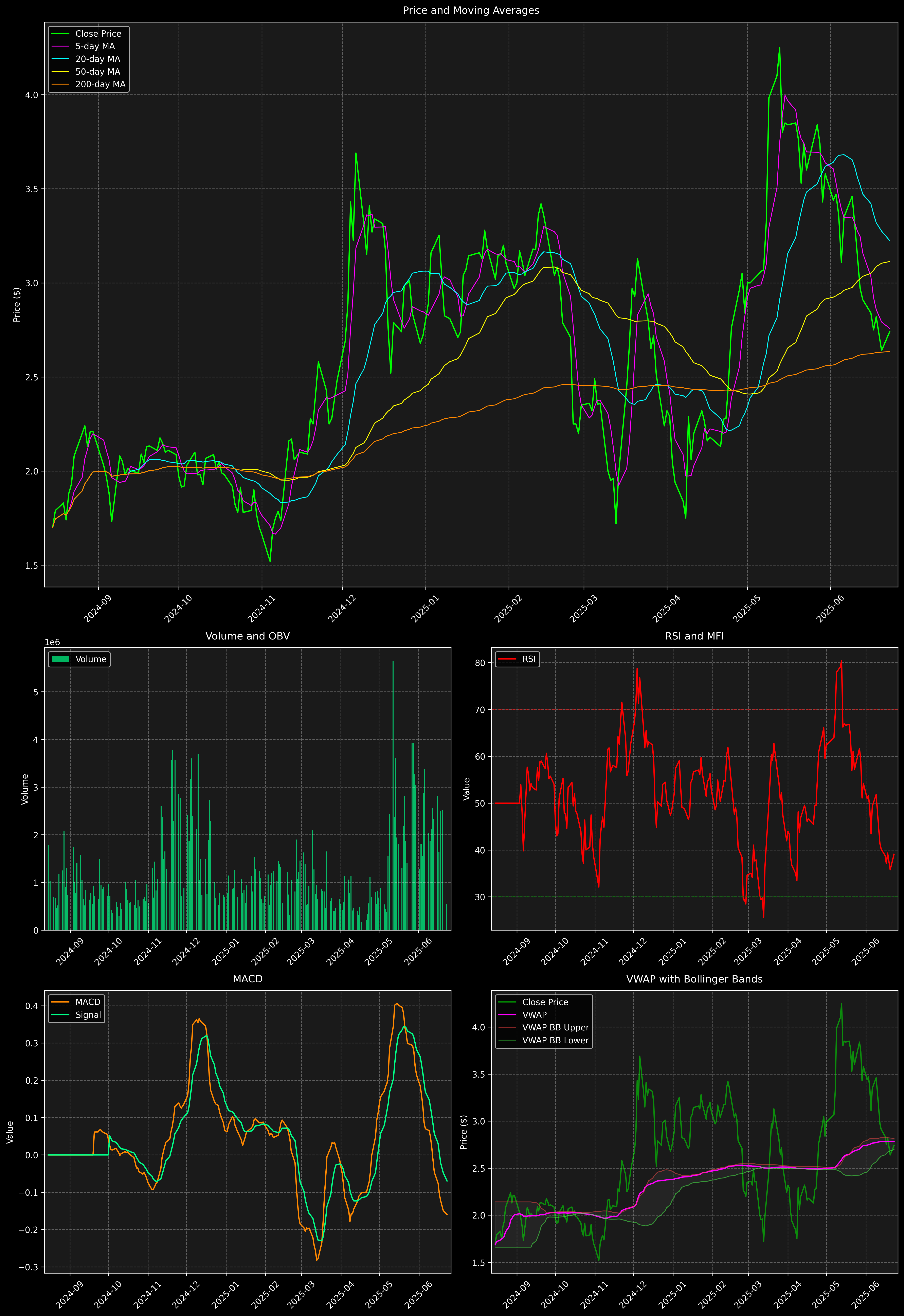This screenshot has height=1316, width=904.
Task: Click the 0.4 tick on the MACD axis
Action: pos(32,1006)
